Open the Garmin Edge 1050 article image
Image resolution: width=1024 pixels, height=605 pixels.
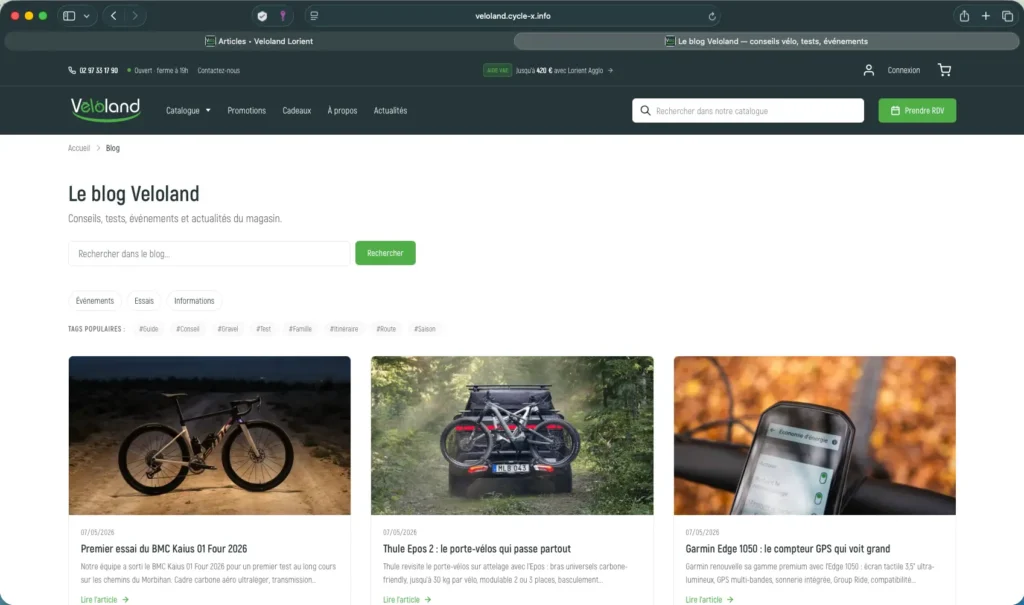814,435
